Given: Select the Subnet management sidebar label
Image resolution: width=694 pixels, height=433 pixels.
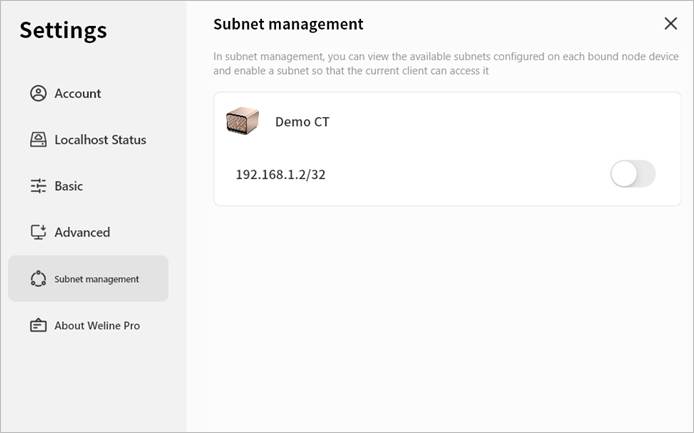Looking at the screenshot, I should point(97,279).
